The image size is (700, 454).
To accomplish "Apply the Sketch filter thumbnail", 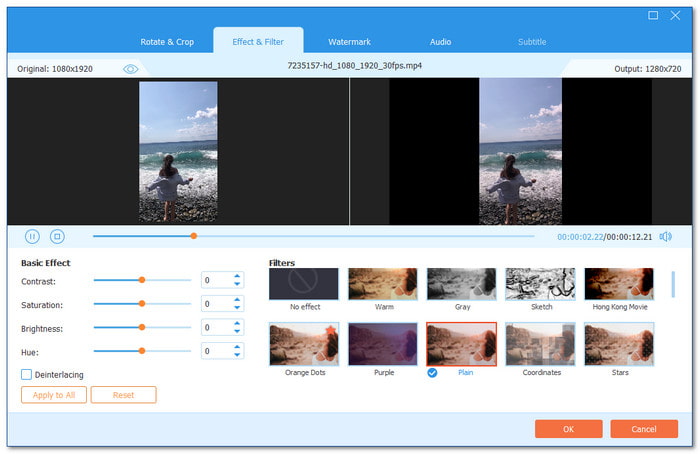I will pyautogui.click(x=540, y=284).
